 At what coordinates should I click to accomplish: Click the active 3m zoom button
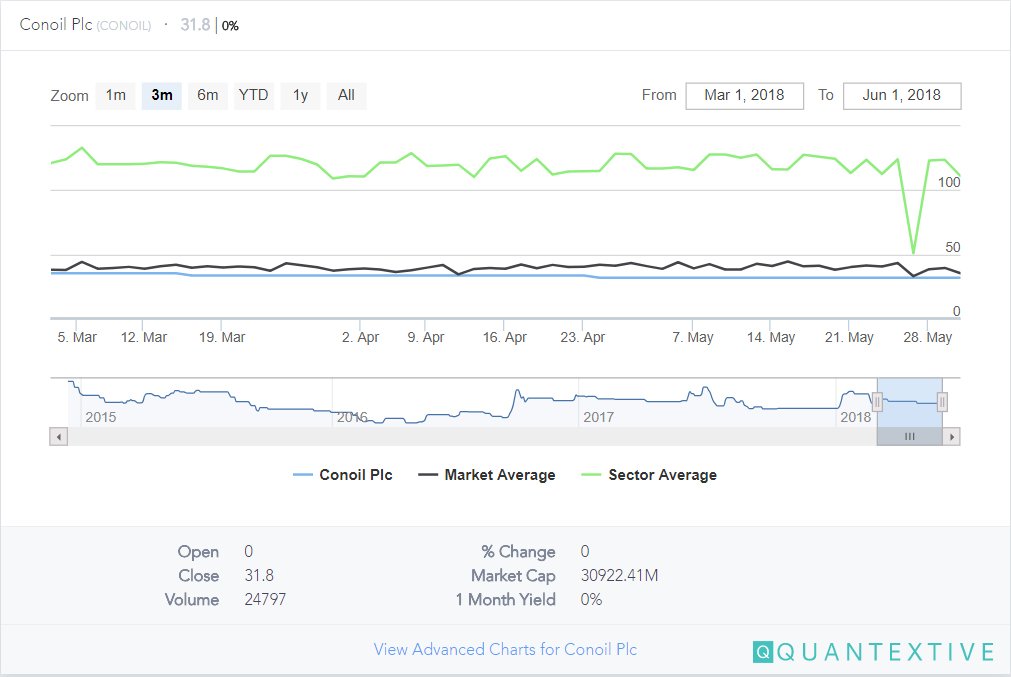pos(161,95)
